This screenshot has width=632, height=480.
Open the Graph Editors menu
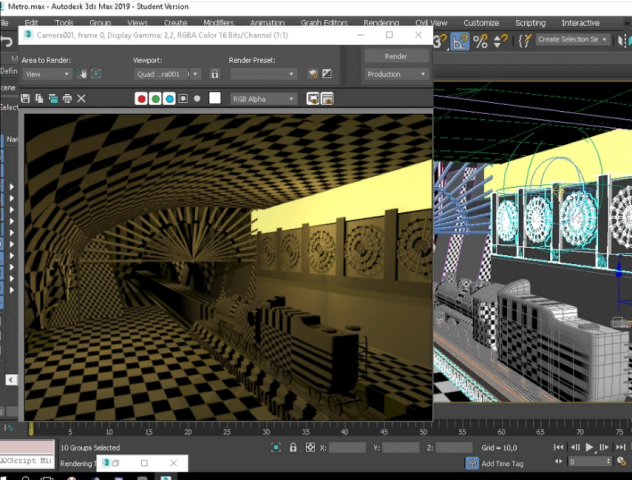point(324,23)
